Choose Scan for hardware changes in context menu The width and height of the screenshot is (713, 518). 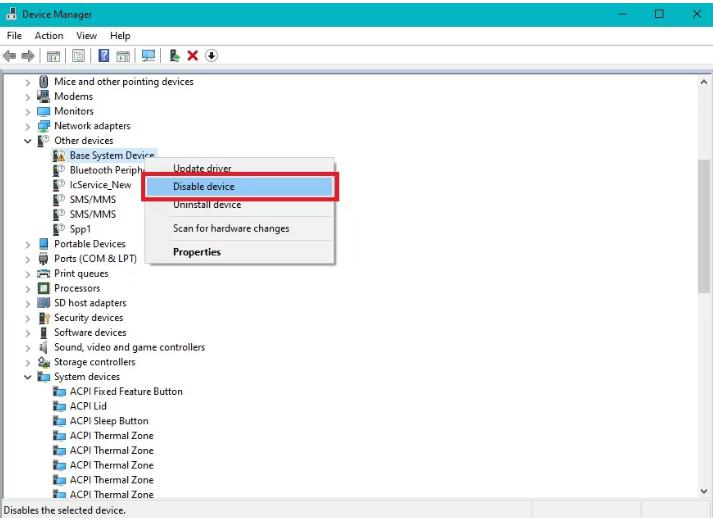click(x=239, y=228)
